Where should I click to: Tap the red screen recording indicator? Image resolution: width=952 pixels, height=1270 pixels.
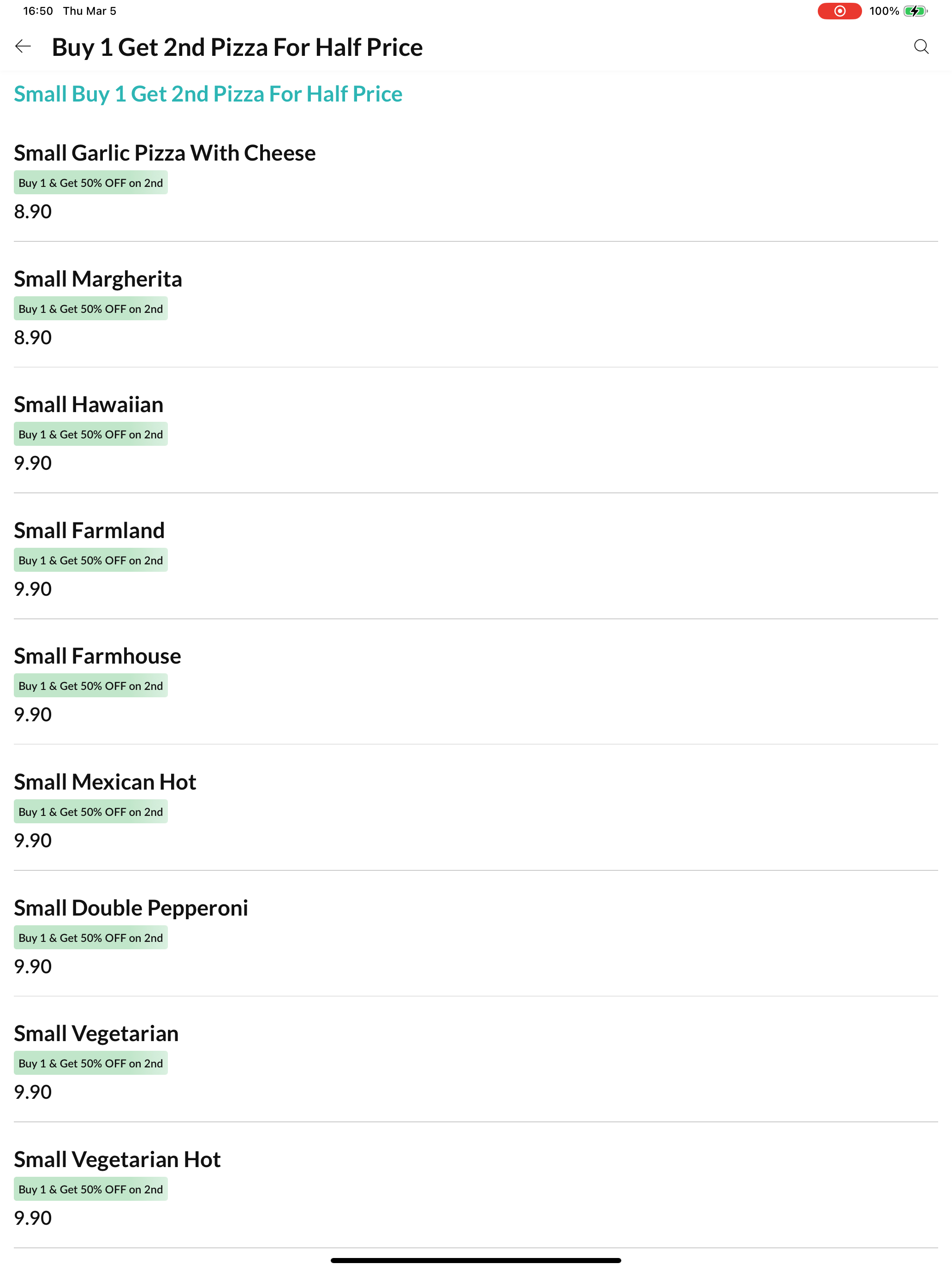(x=839, y=11)
